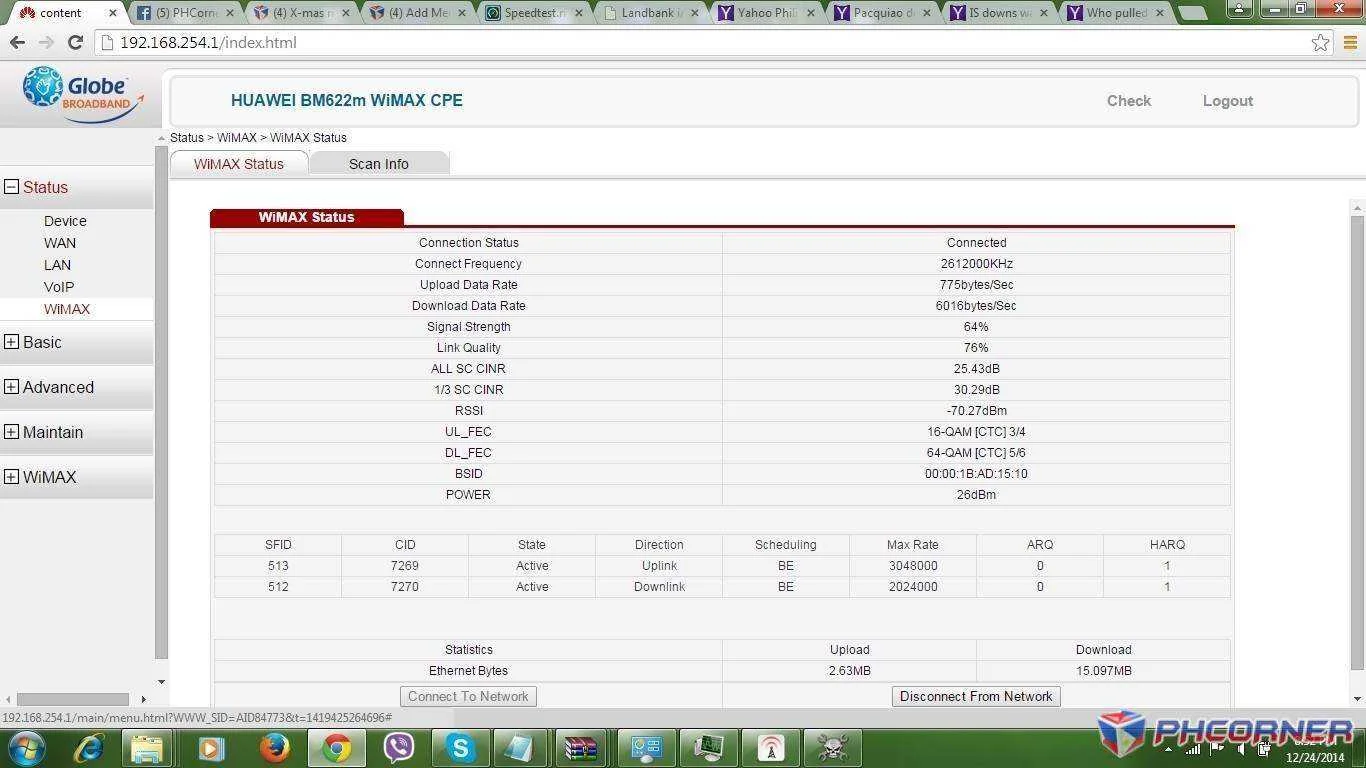Expand the Advanced menu section
Screen dimensions: 1366x768
click(x=12, y=387)
